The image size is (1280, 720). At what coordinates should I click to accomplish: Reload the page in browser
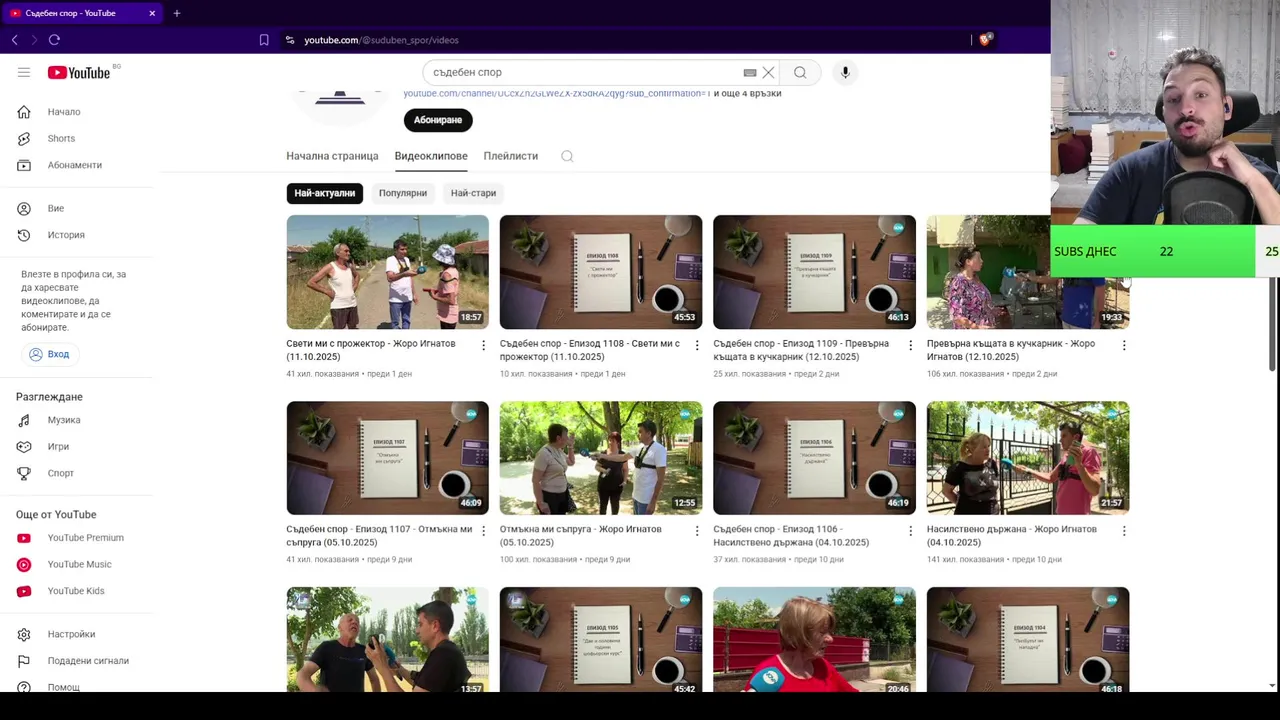click(54, 40)
